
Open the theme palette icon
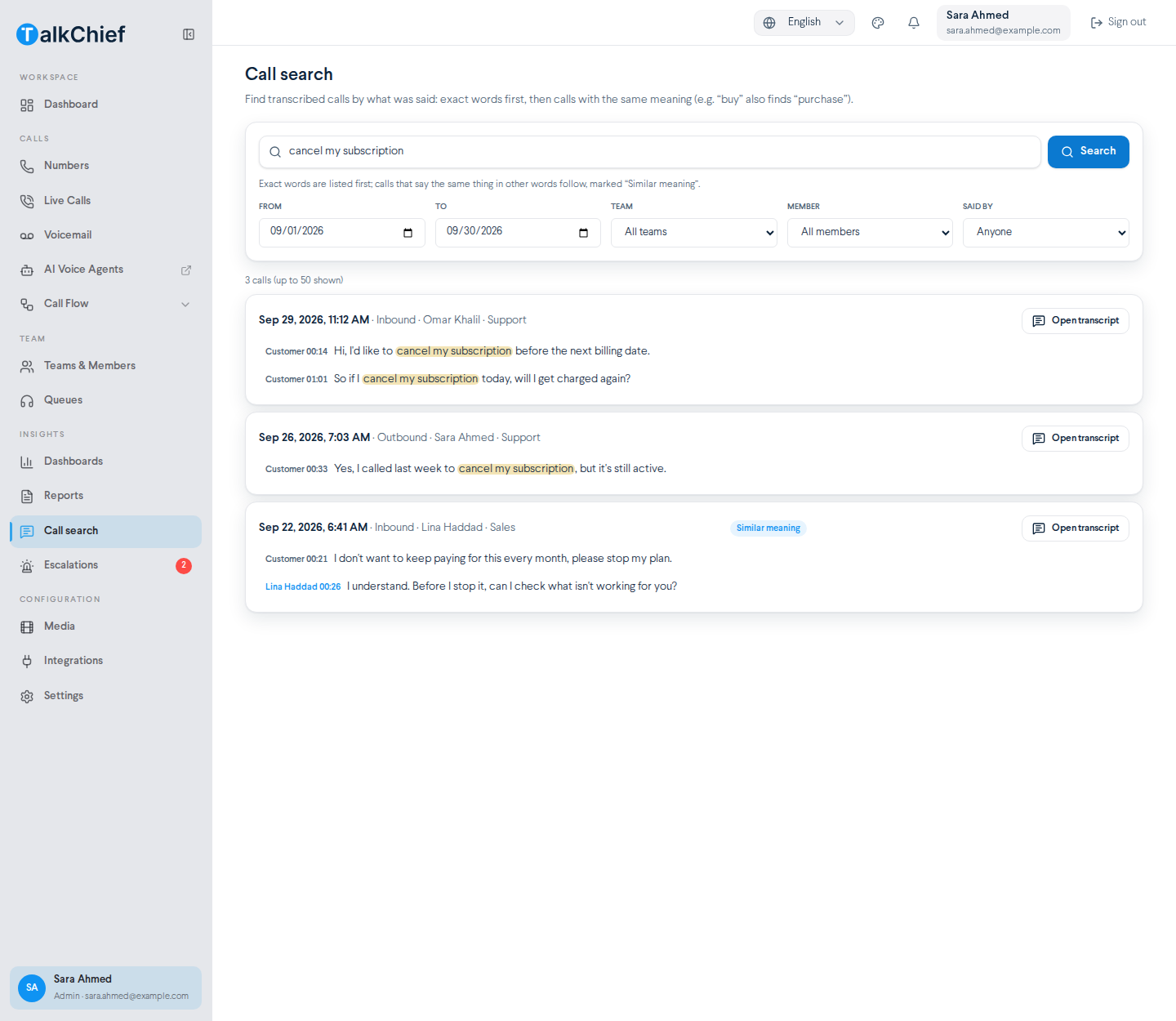click(878, 23)
